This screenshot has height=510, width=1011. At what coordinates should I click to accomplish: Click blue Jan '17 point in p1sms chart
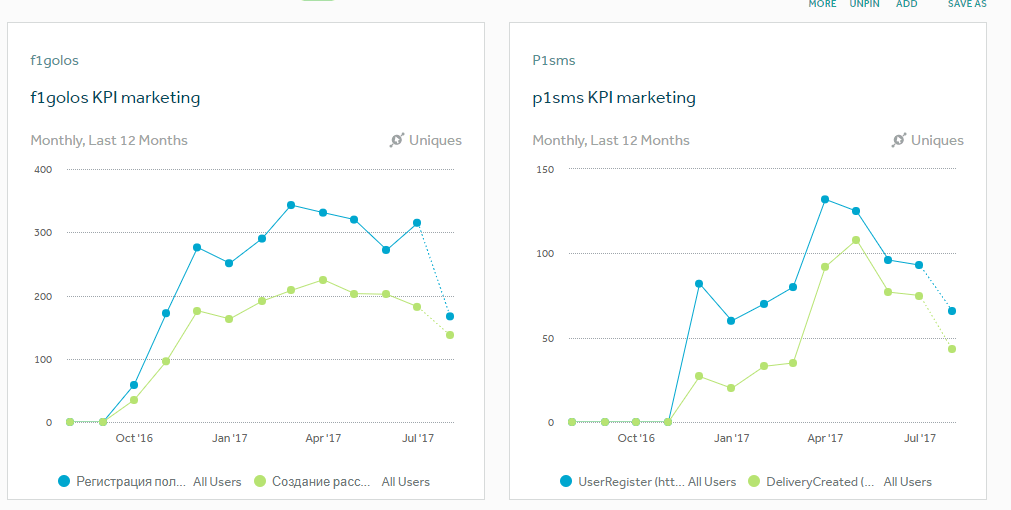click(x=731, y=320)
